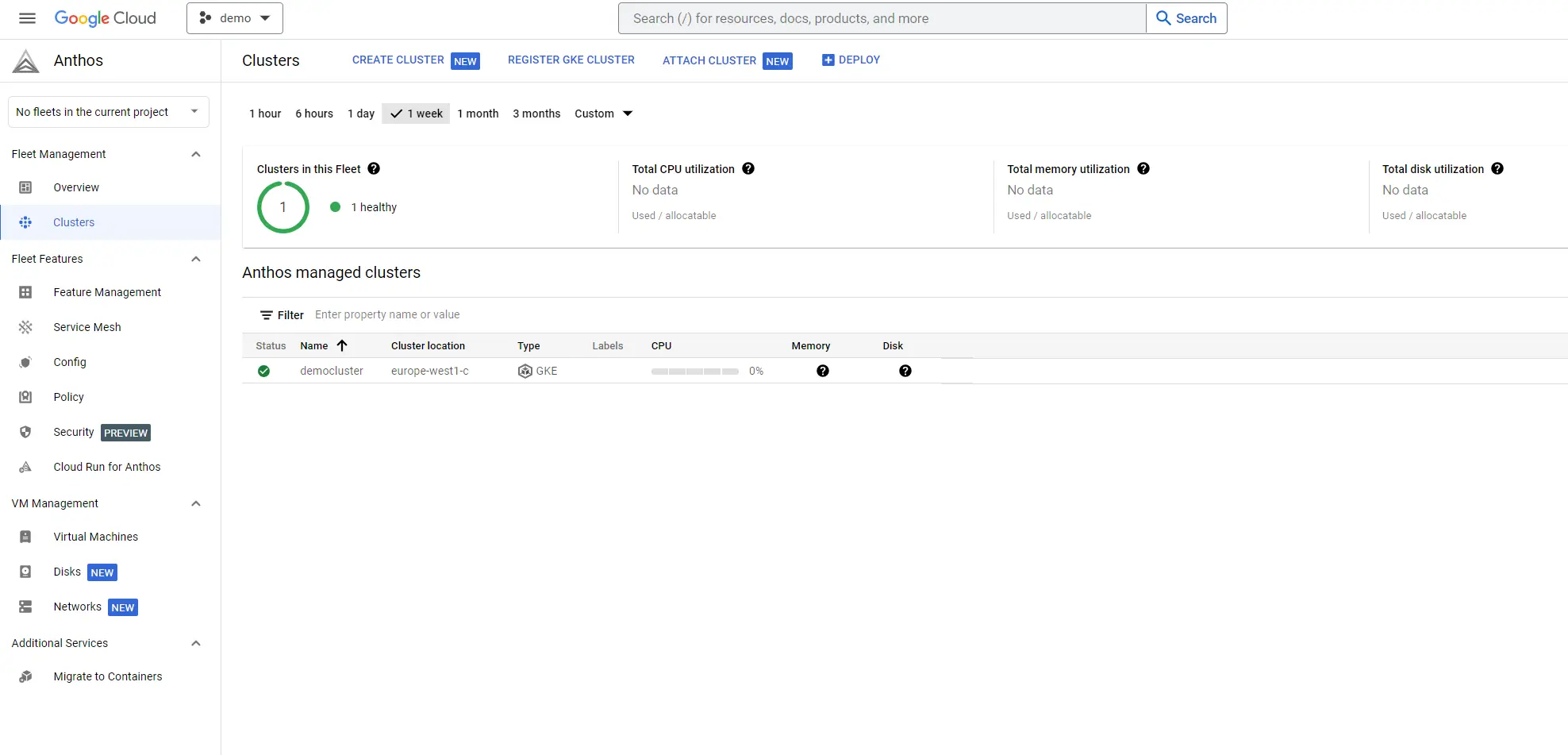Open the democluster link
The height and width of the screenshot is (755, 1568).
(332, 371)
